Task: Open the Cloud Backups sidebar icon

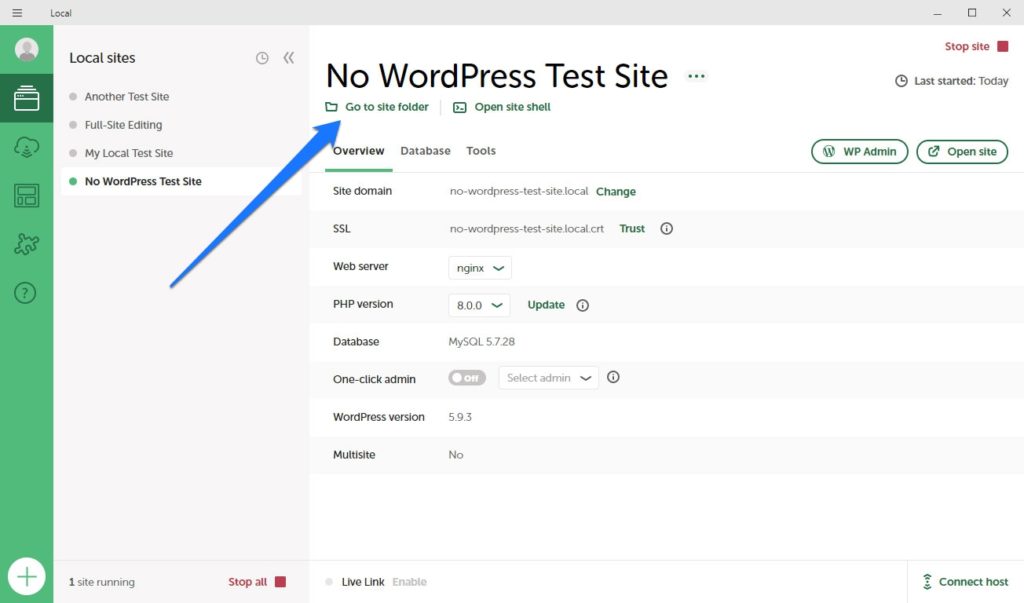Action: pyautogui.click(x=27, y=147)
